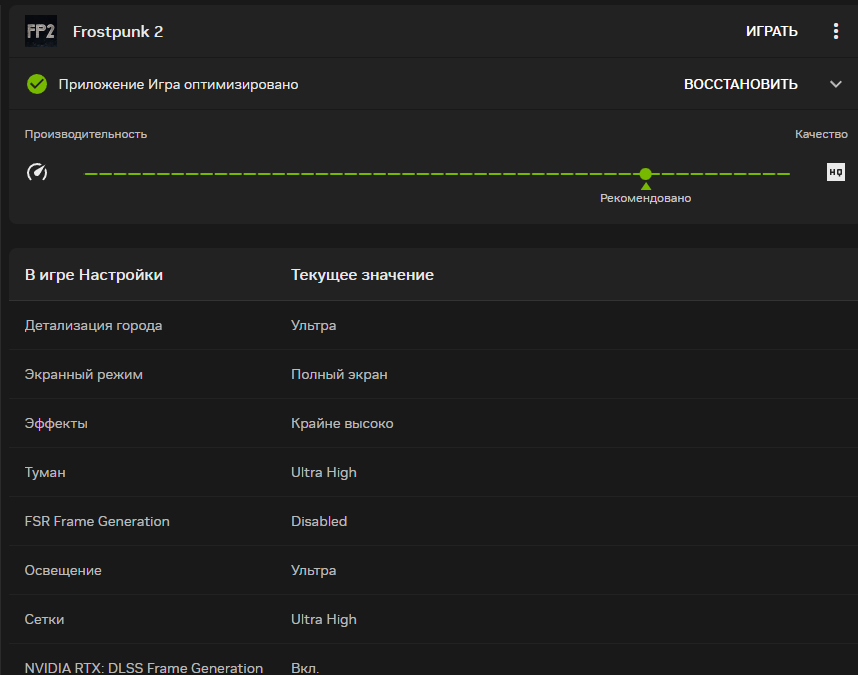Click 'Приложение Игра оптимизировано' status text
This screenshot has width=858, height=675.
point(178,84)
